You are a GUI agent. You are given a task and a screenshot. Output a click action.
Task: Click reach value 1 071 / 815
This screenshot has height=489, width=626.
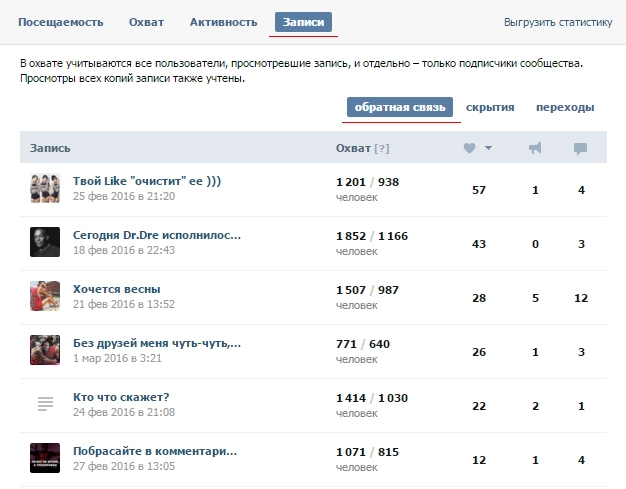click(x=367, y=452)
